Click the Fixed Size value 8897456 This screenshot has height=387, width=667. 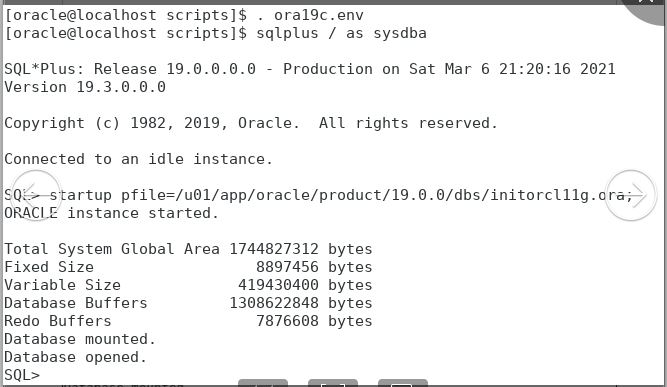pyautogui.click(x=287, y=267)
